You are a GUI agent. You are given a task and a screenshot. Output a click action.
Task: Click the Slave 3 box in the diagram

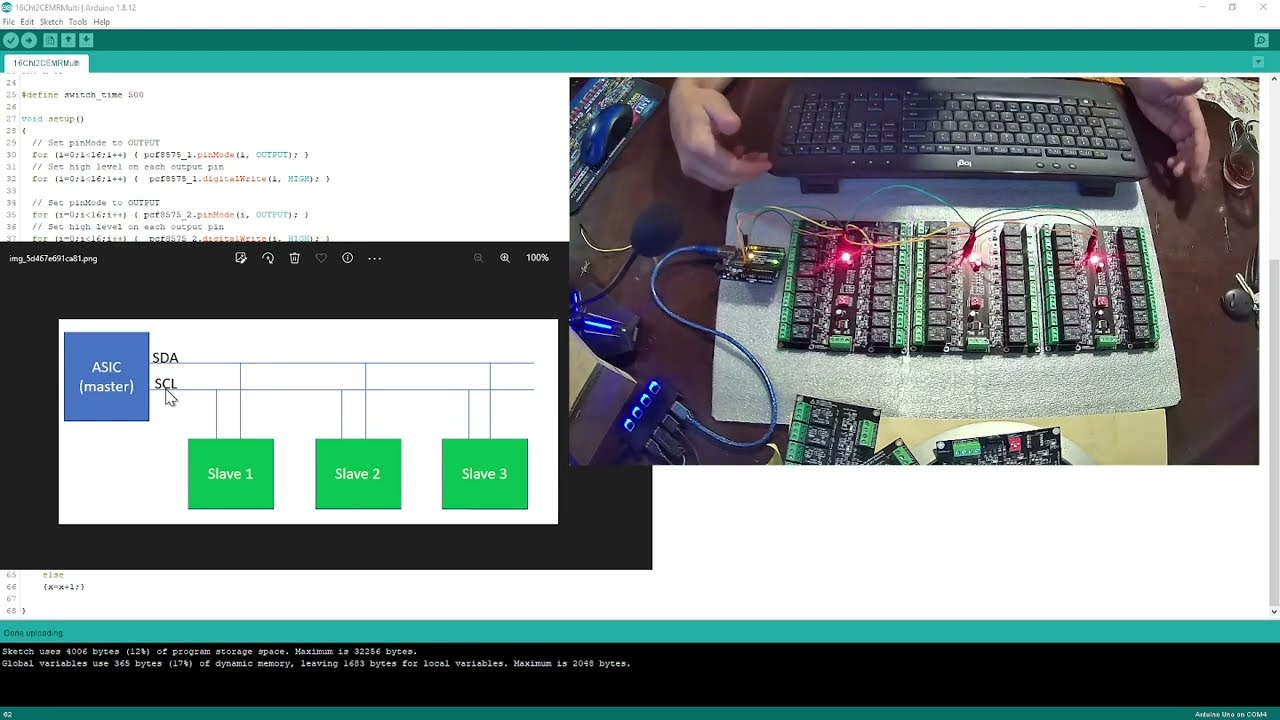pos(485,474)
